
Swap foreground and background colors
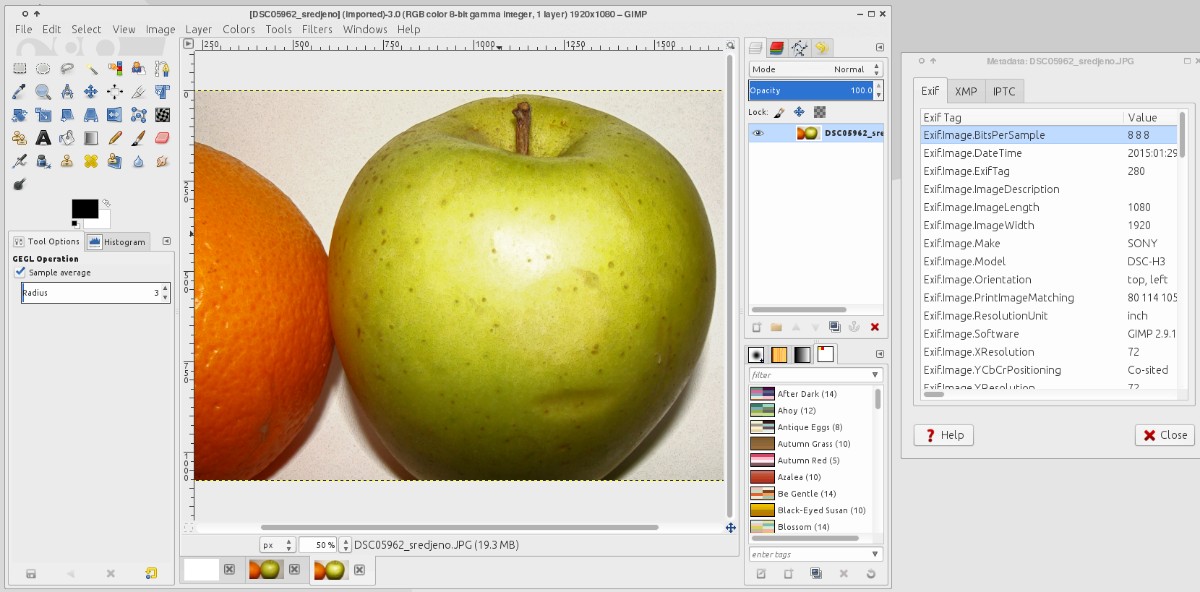tap(105, 203)
